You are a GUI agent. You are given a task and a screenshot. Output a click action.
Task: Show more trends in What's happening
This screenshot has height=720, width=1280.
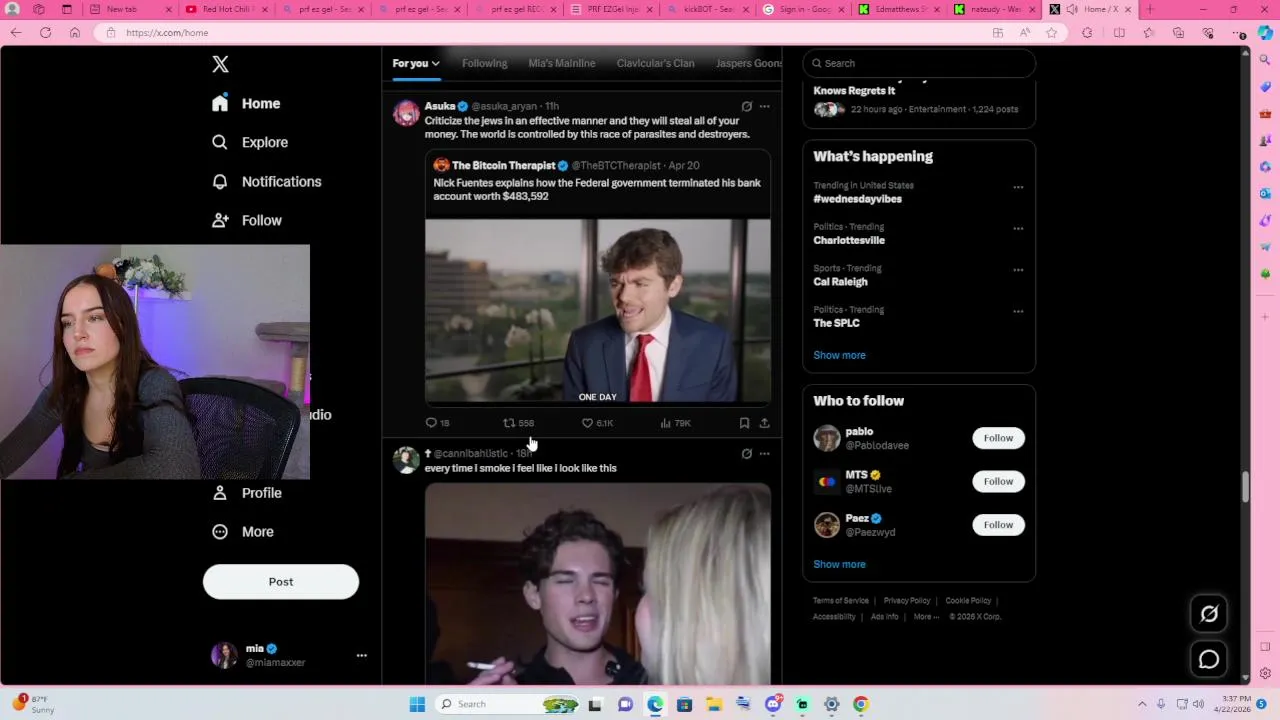[x=839, y=355]
